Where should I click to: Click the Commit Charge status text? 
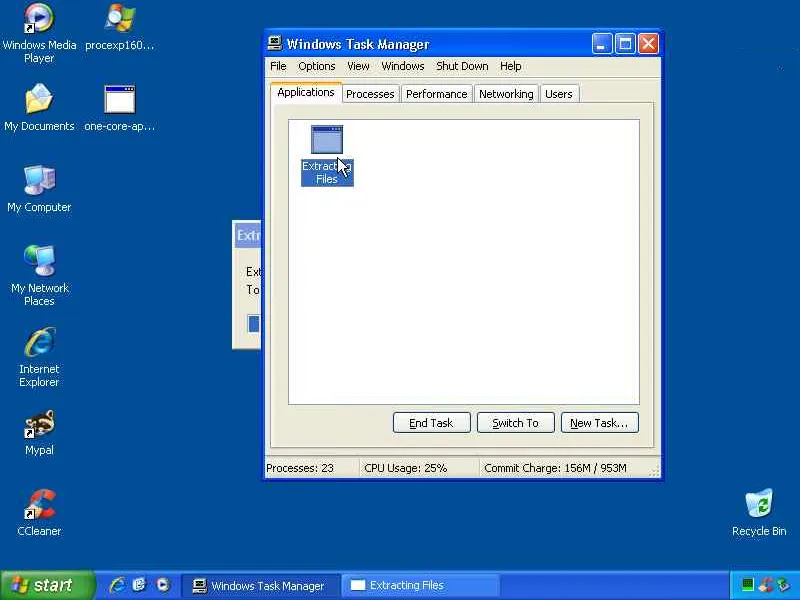click(555, 468)
